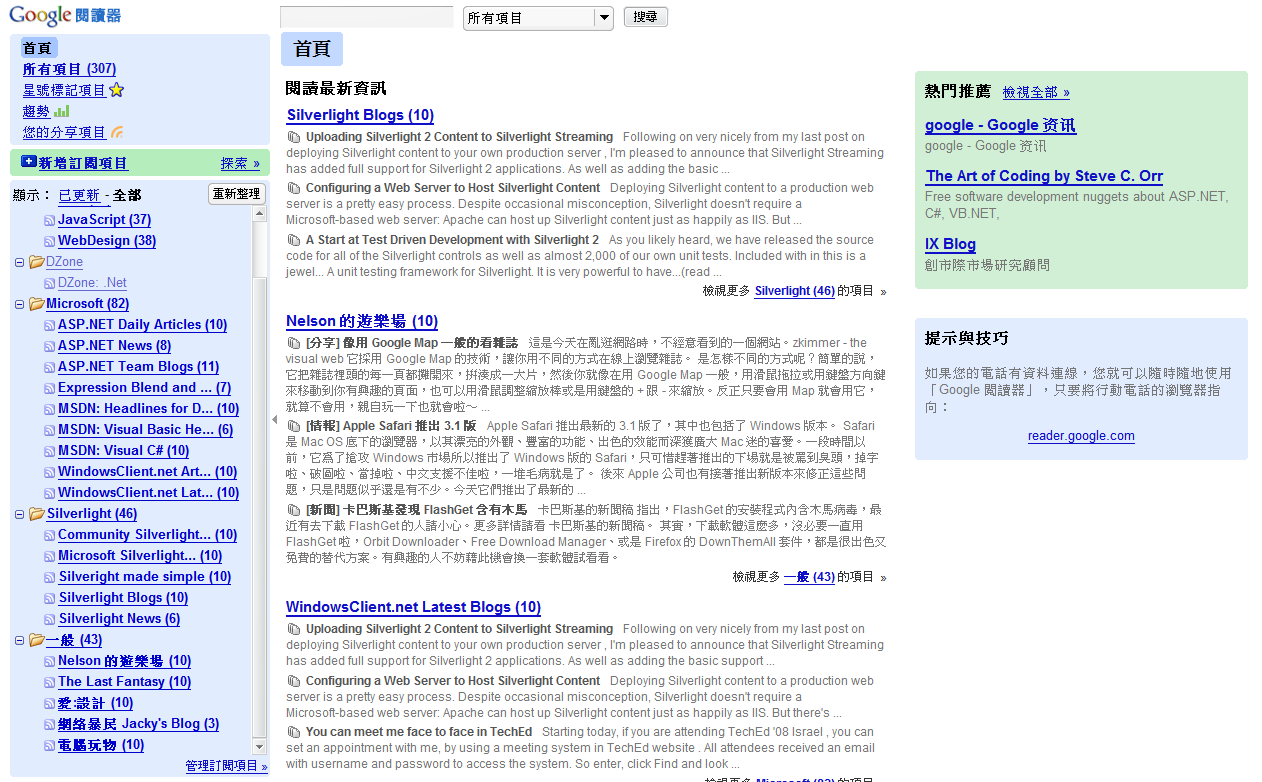This screenshot has height=782, width=1262.
Task: Open the 所有項目 search scope dropdown
Action: coord(538,18)
